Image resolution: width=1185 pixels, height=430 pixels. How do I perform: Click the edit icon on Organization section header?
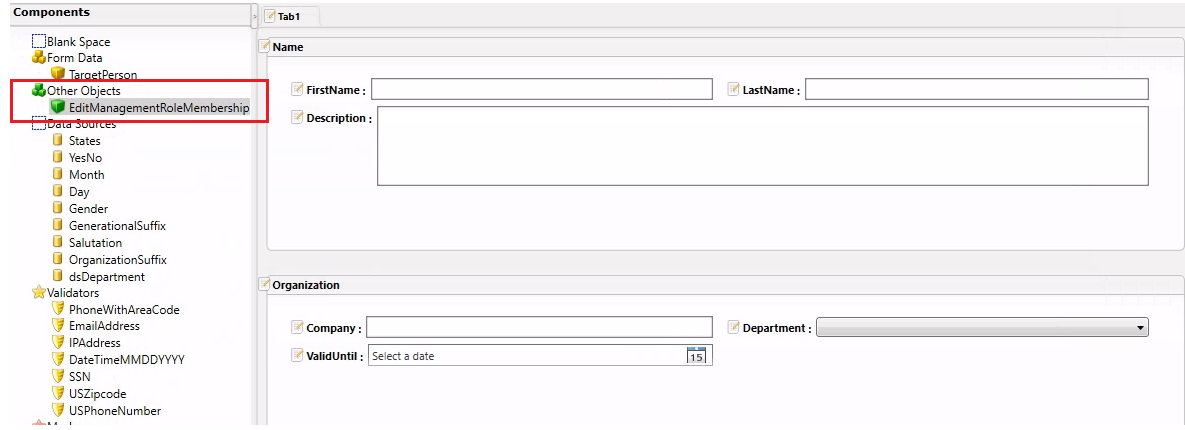click(265, 284)
